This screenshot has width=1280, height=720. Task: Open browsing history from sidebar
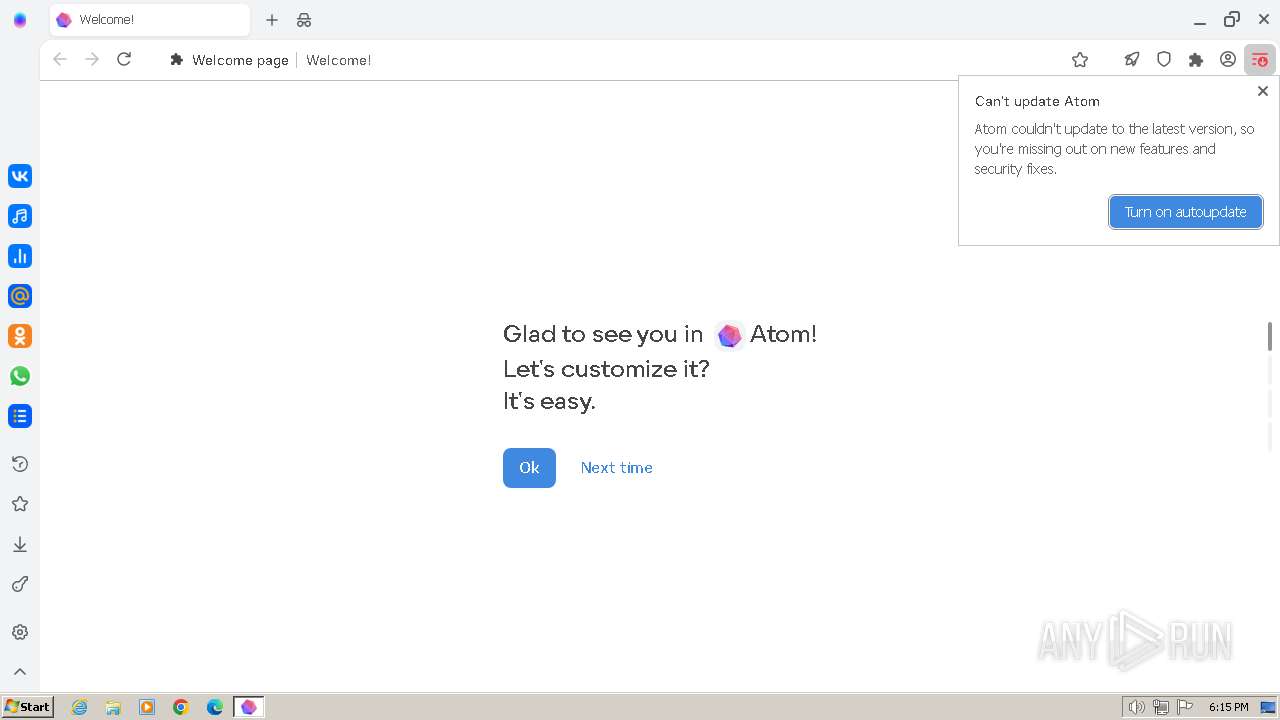20,464
